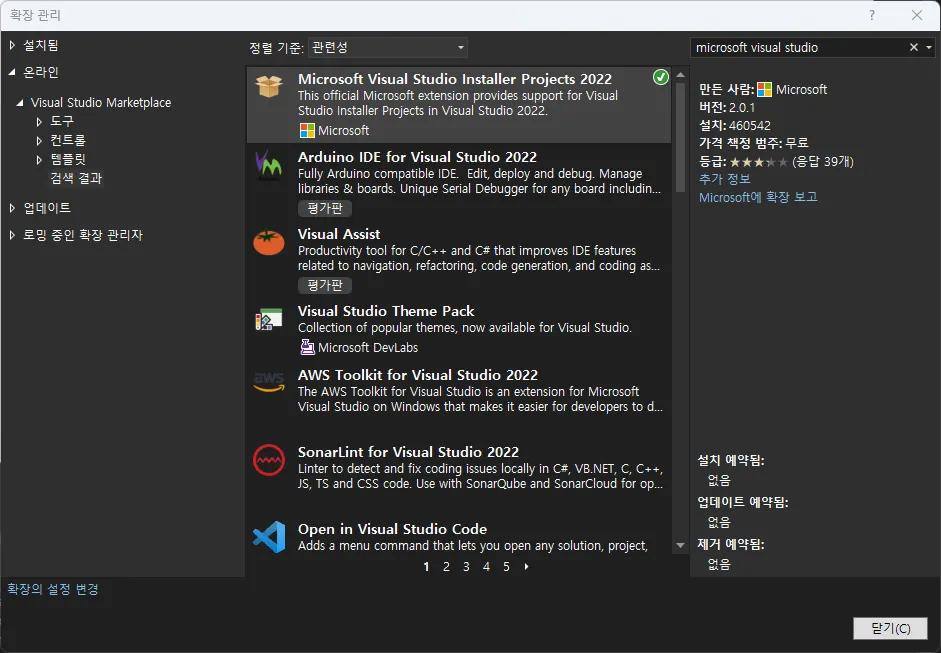This screenshot has height=653, width=941.
Task: Click the 닫기(C) button
Action: point(891,628)
